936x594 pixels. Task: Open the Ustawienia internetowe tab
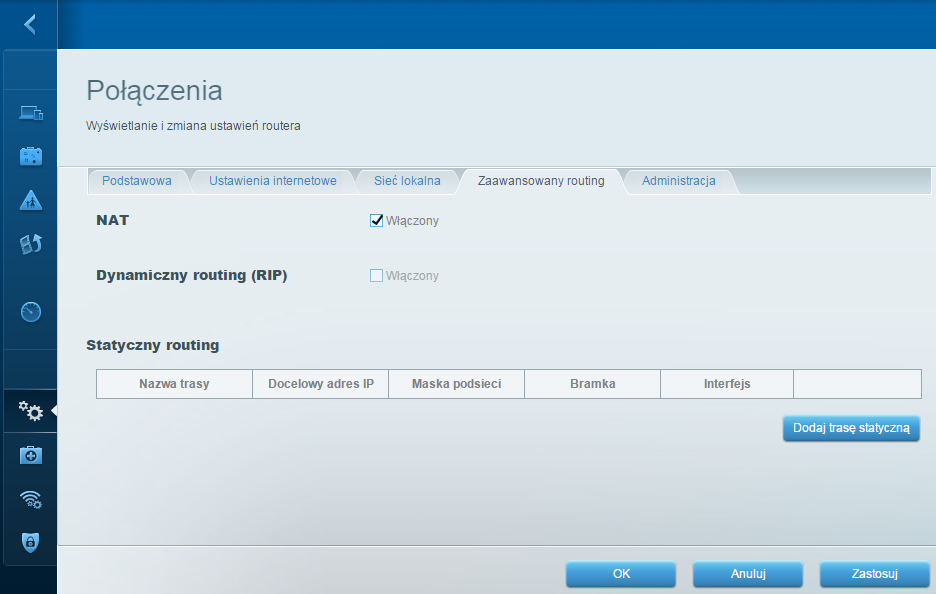pos(273,181)
